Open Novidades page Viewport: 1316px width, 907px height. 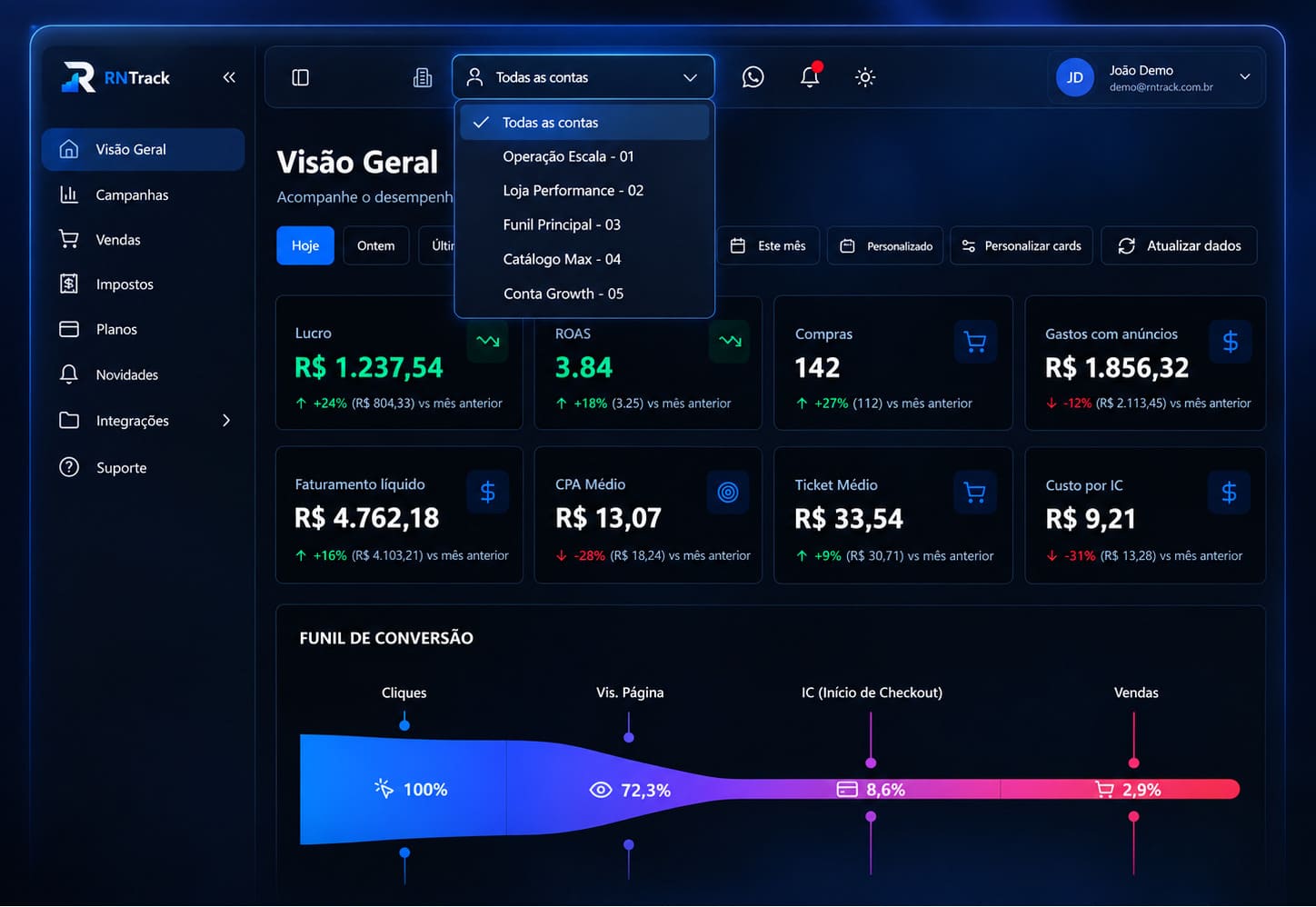coord(143,374)
